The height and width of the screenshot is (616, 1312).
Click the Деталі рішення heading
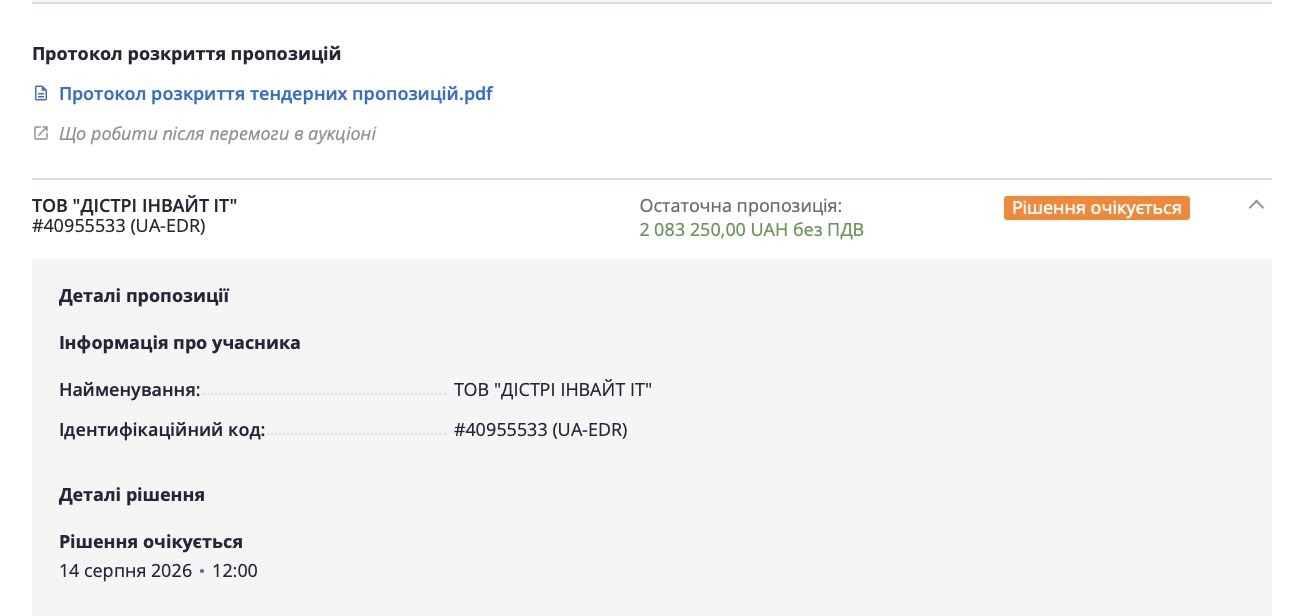click(132, 495)
